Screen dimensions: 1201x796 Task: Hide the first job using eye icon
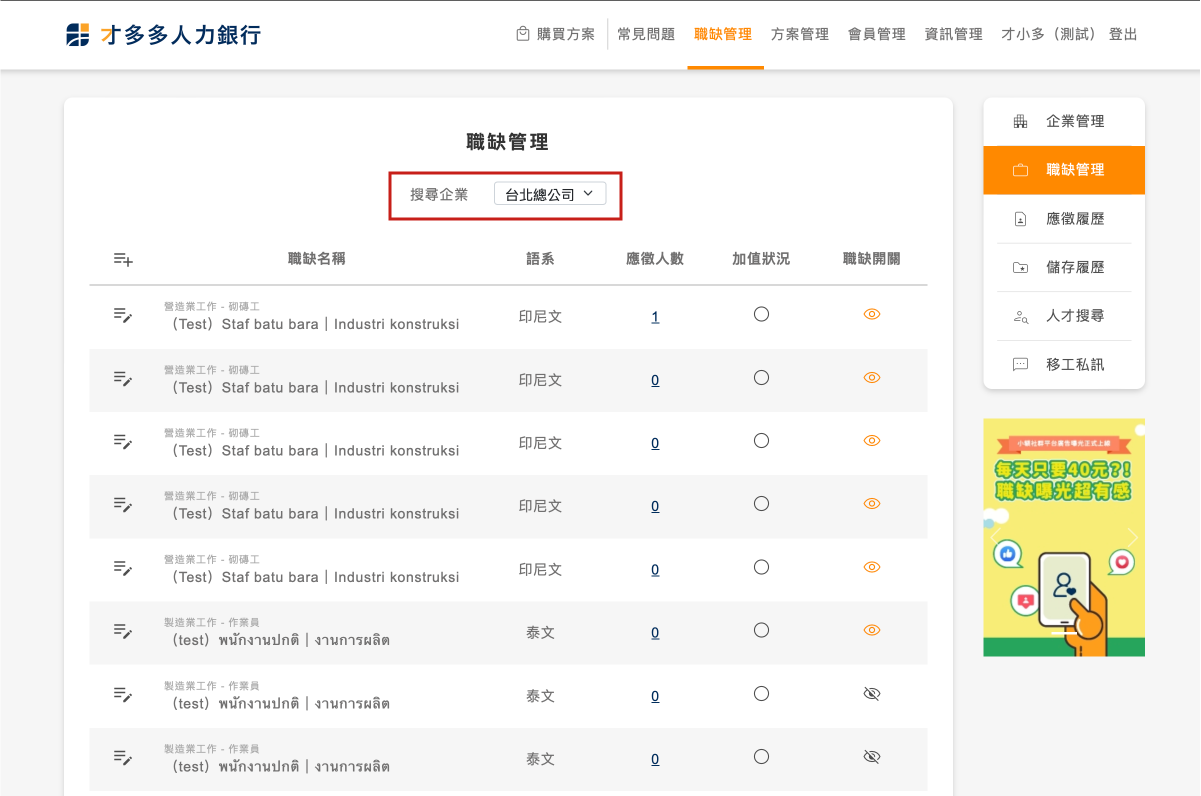(871, 314)
